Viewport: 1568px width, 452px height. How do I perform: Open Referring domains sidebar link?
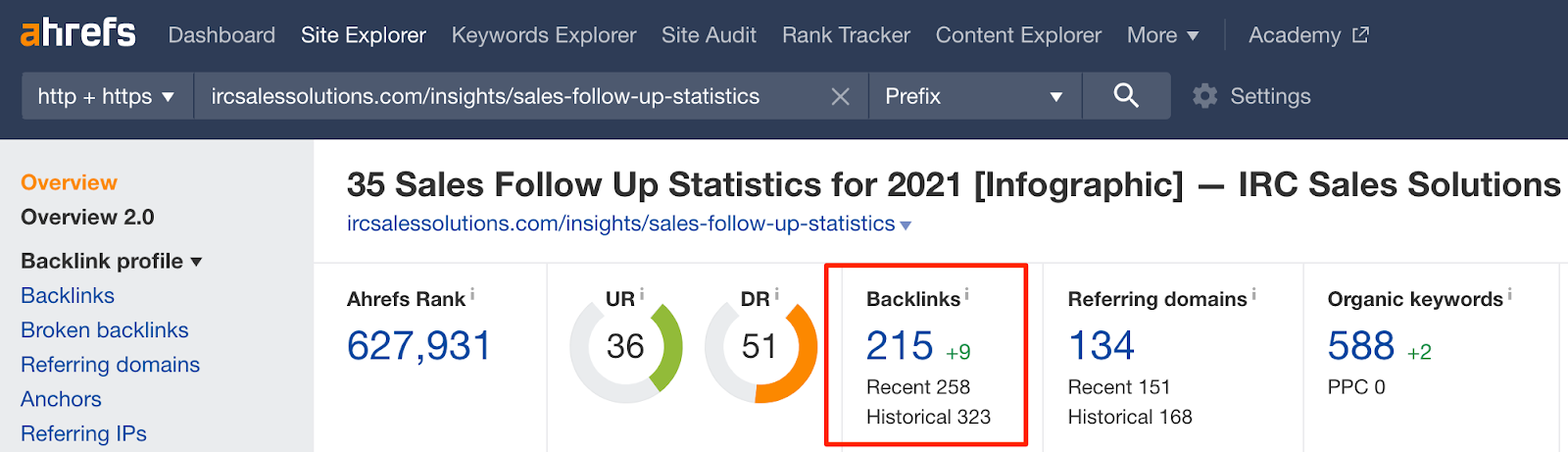[x=111, y=364]
